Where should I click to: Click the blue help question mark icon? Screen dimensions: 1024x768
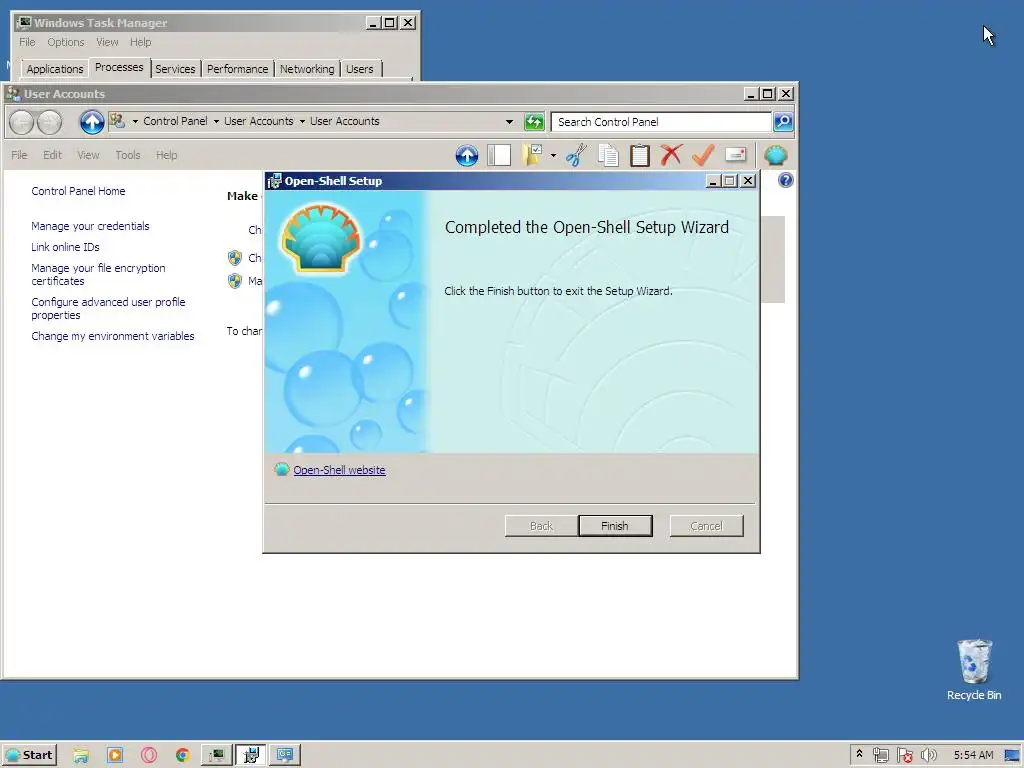pyautogui.click(x=786, y=180)
